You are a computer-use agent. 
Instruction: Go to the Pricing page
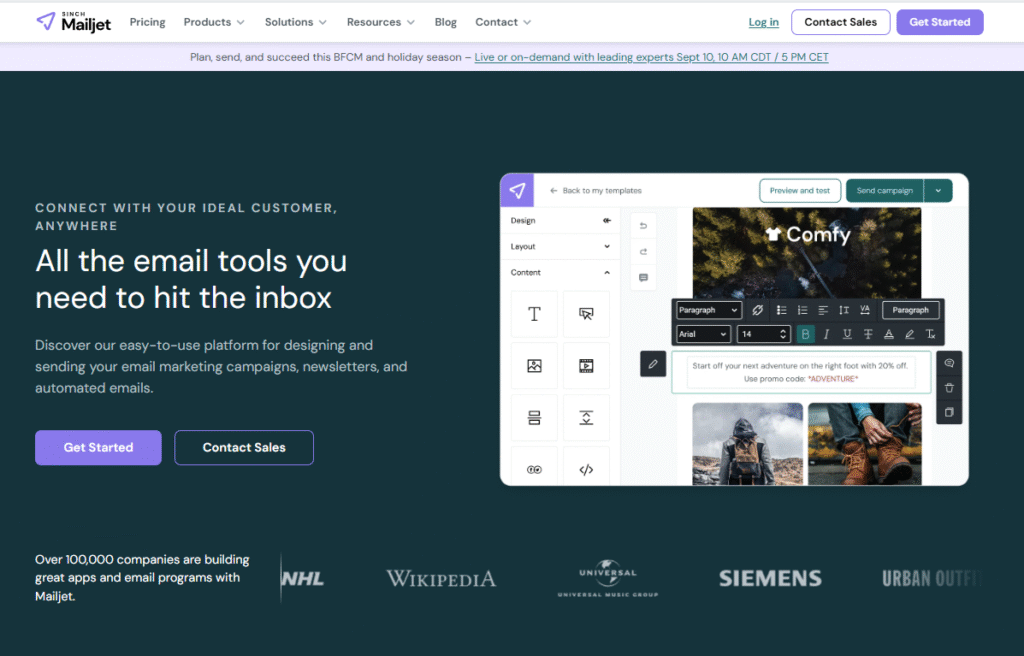[x=148, y=22]
